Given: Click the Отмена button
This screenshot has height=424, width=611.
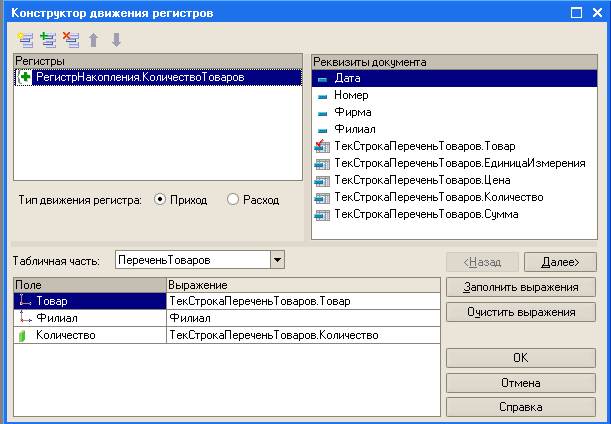Looking at the screenshot, I should pos(521,382).
